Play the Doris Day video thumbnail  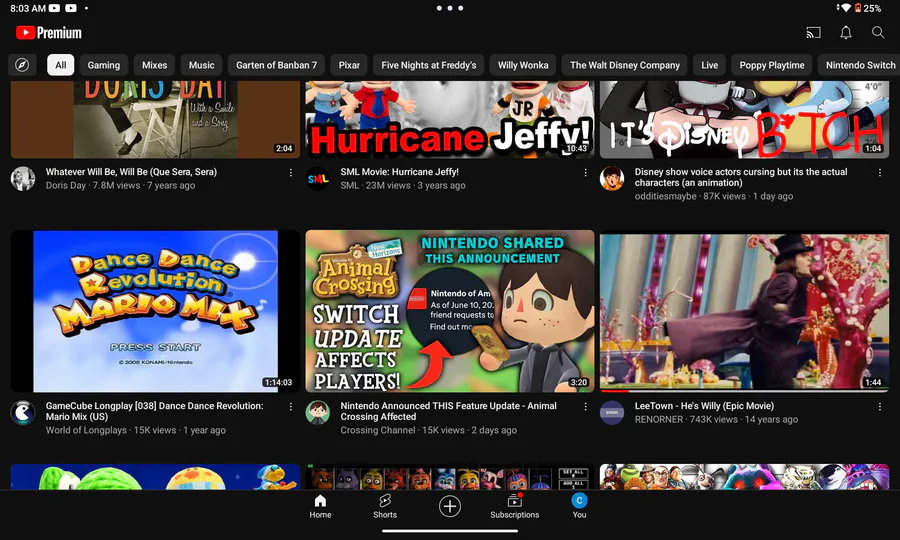[155, 119]
